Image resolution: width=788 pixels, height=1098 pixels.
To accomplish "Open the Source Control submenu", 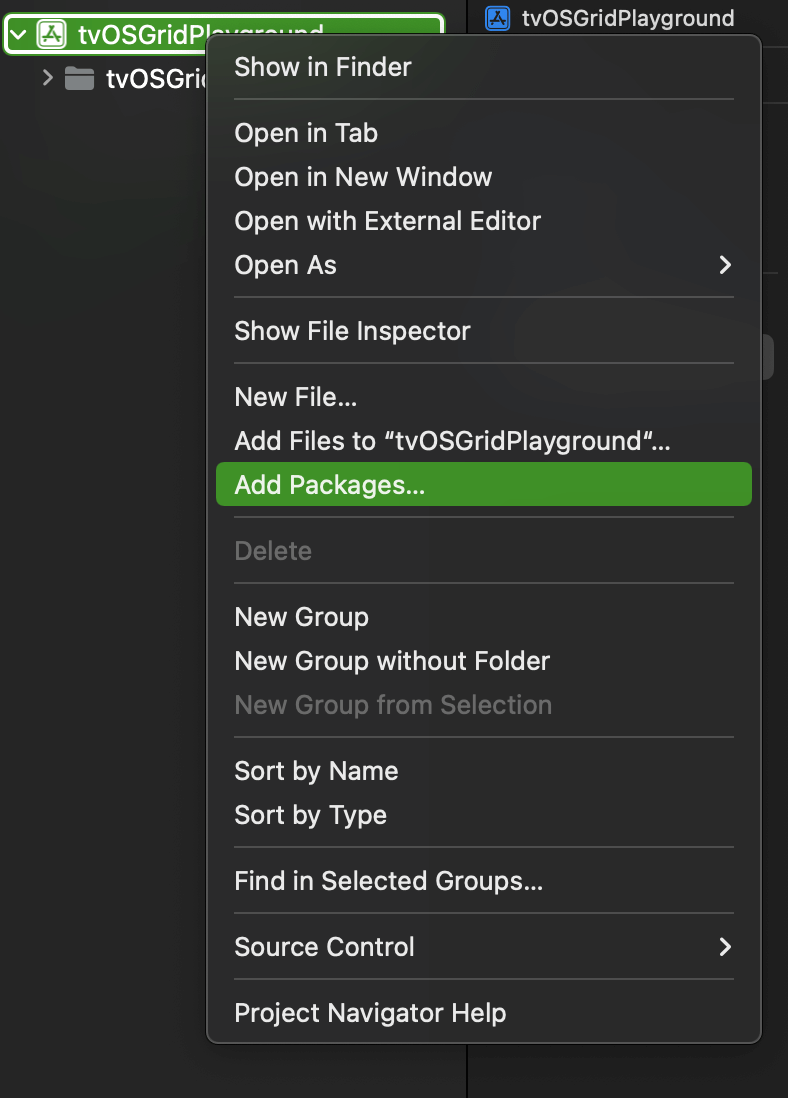I will coord(483,947).
